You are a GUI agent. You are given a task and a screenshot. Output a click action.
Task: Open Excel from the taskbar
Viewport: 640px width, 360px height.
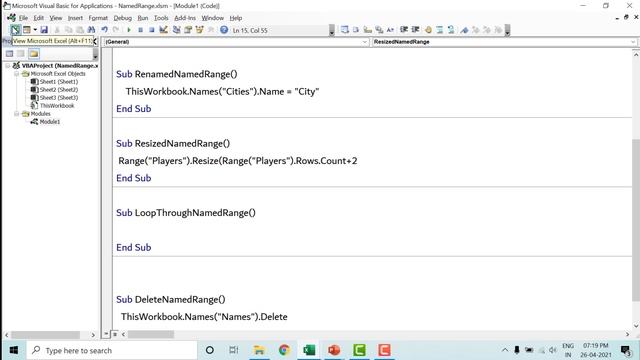click(309, 350)
